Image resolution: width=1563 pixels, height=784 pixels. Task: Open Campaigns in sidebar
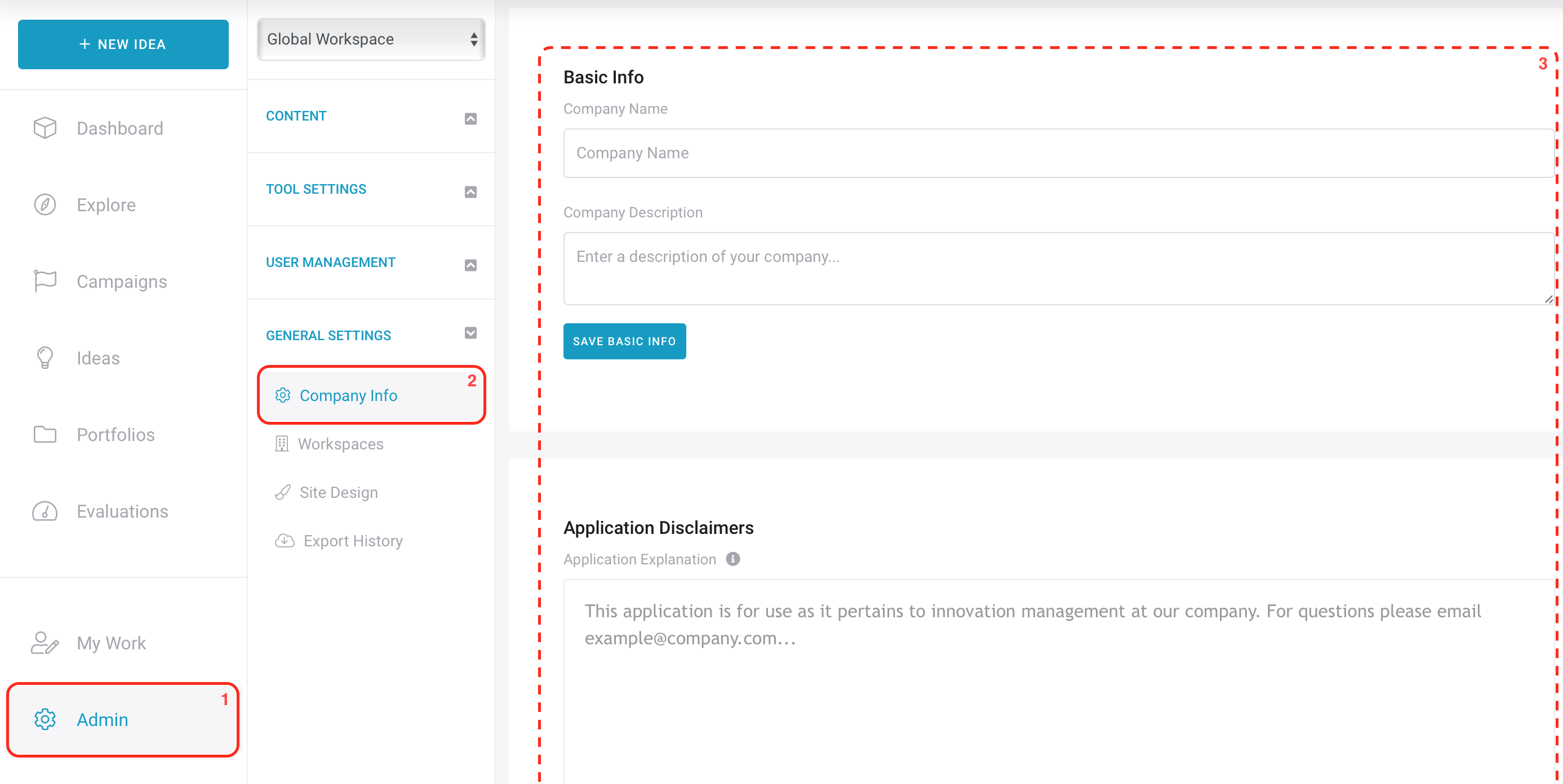123,282
